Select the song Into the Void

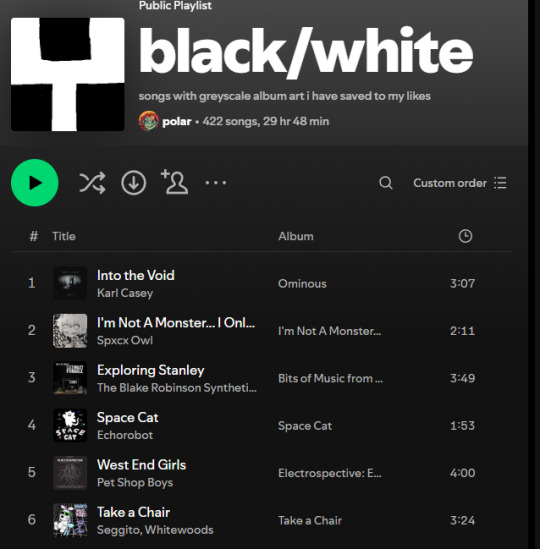coord(136,276)
